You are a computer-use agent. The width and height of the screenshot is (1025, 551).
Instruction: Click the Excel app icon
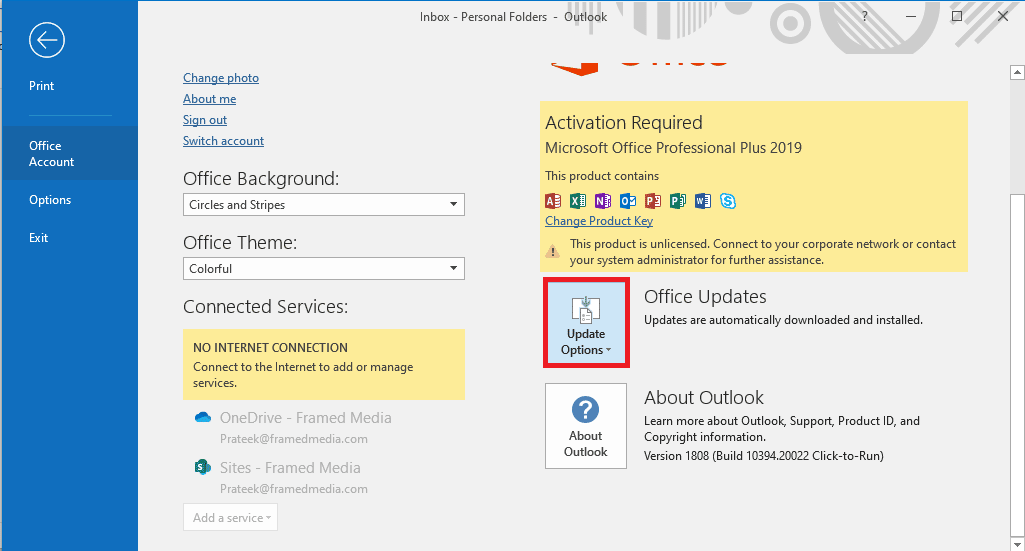[x=578, y=201]
